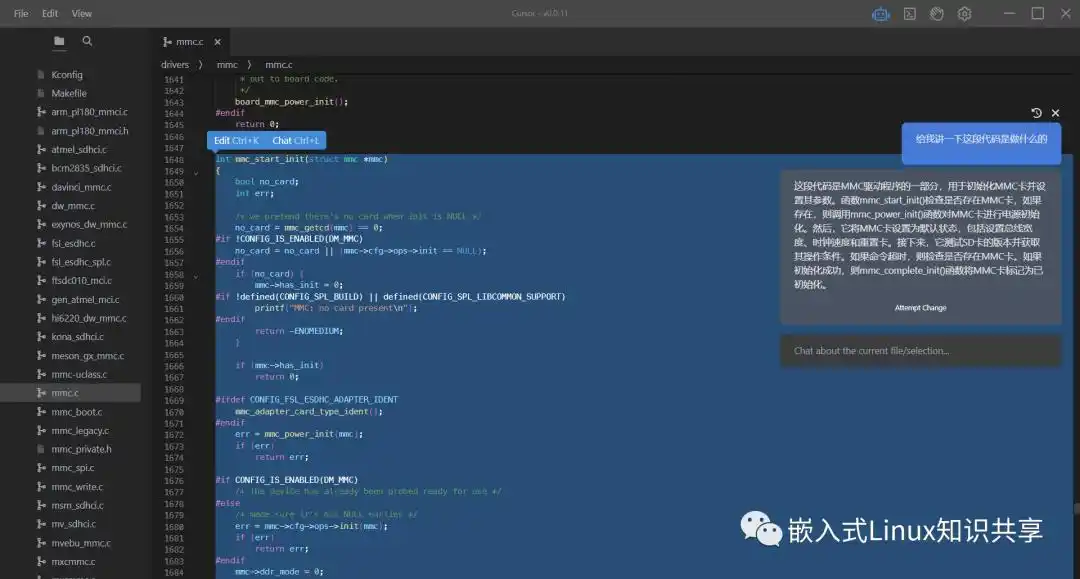Click Chat Ctrl+L inline button
Viewport: 1080px width, 579px height.
pyautogui.click(x=295, y=141)
